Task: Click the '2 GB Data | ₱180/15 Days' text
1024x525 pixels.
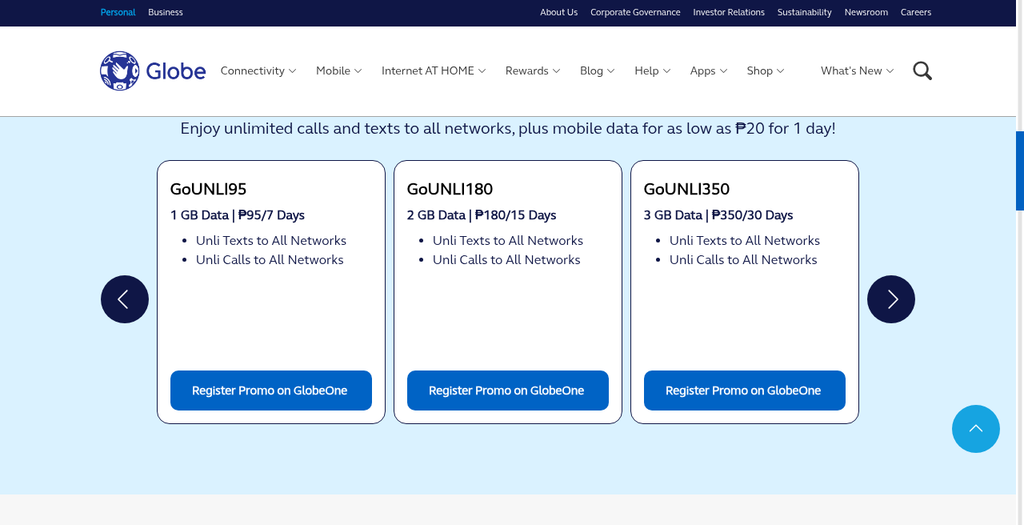Action: (x=482, y=215)
